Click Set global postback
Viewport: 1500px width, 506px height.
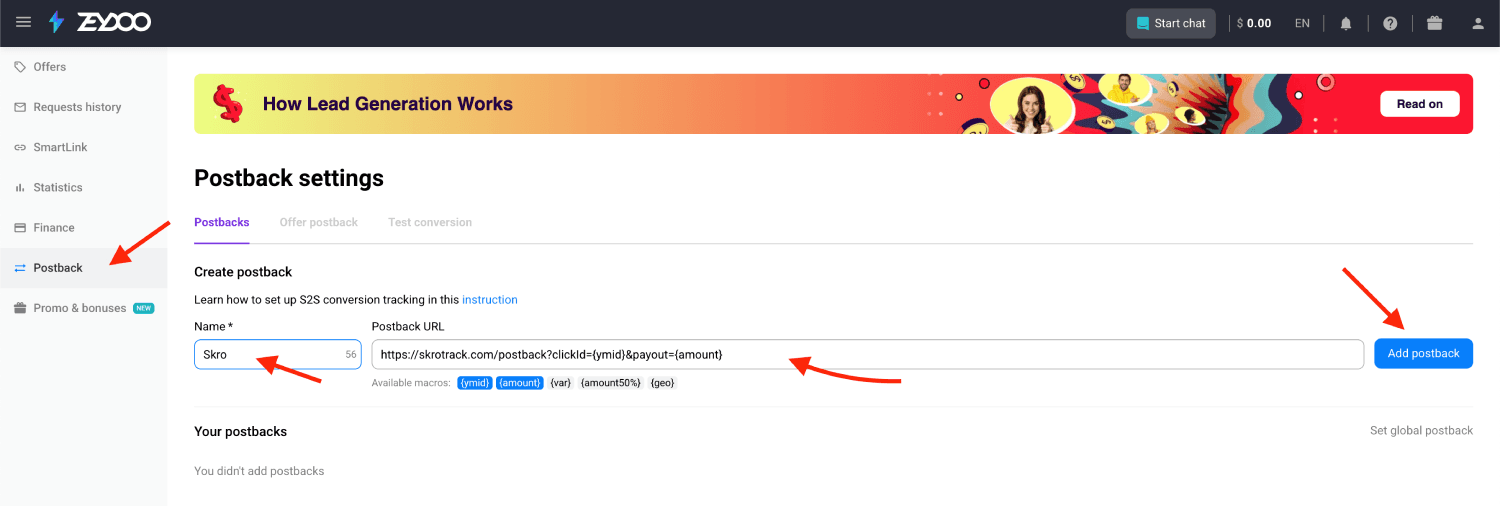pyautogui.click(x=1421, y=430)
